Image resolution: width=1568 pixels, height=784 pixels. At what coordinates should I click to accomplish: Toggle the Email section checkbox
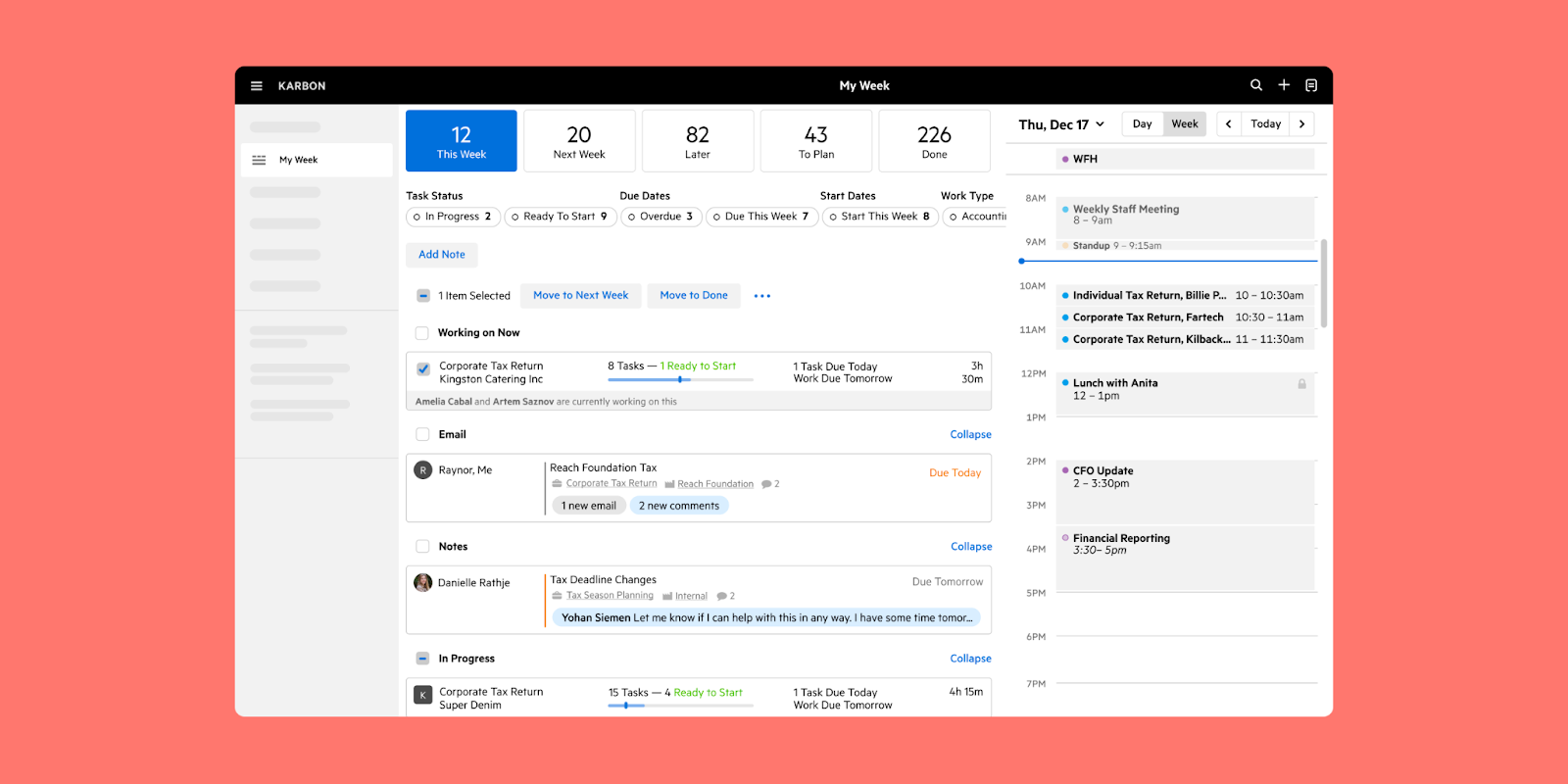point(422,435)
